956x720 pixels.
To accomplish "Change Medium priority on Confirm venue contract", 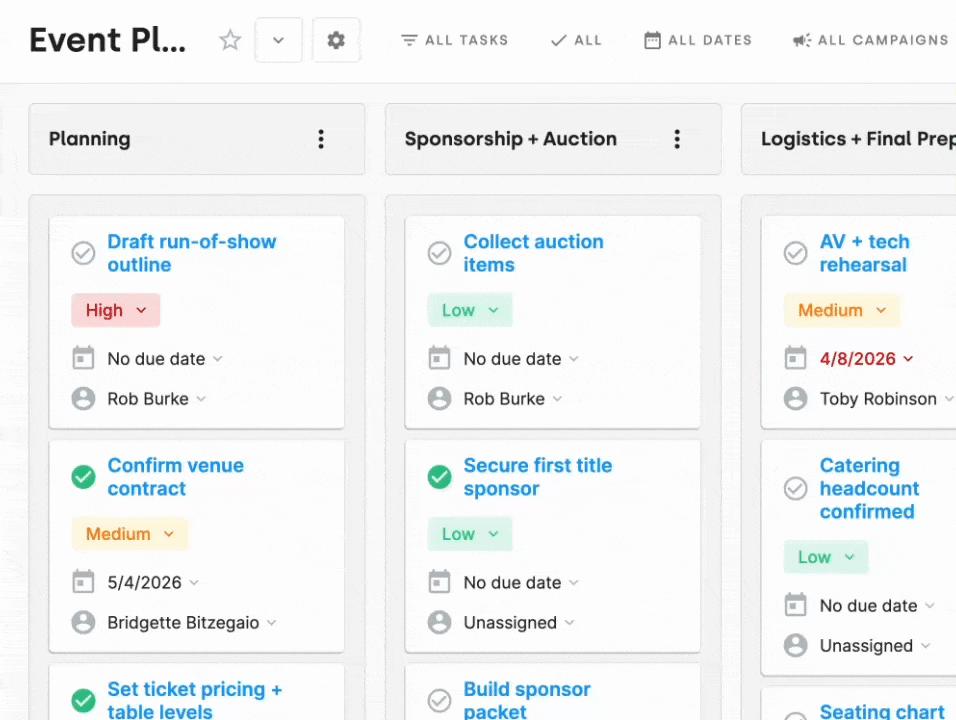I will click(129, 534).
